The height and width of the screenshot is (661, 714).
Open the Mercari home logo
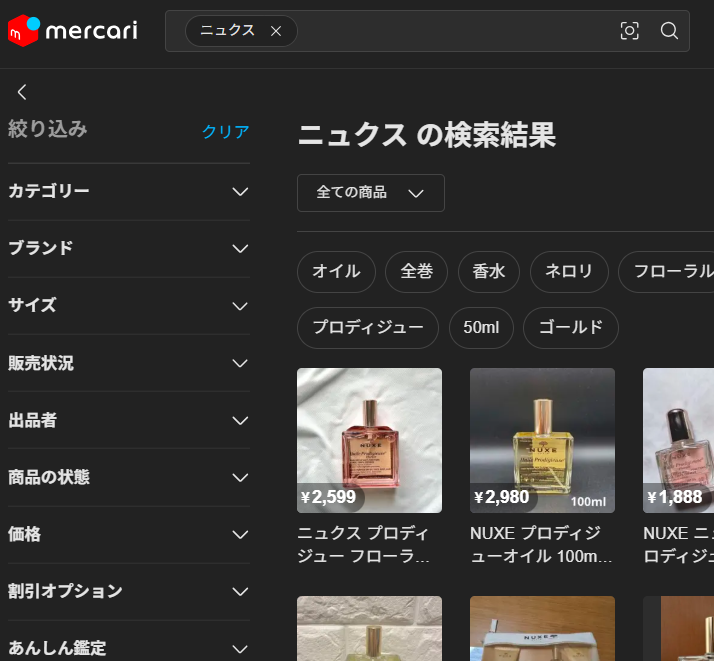point(73,31)
